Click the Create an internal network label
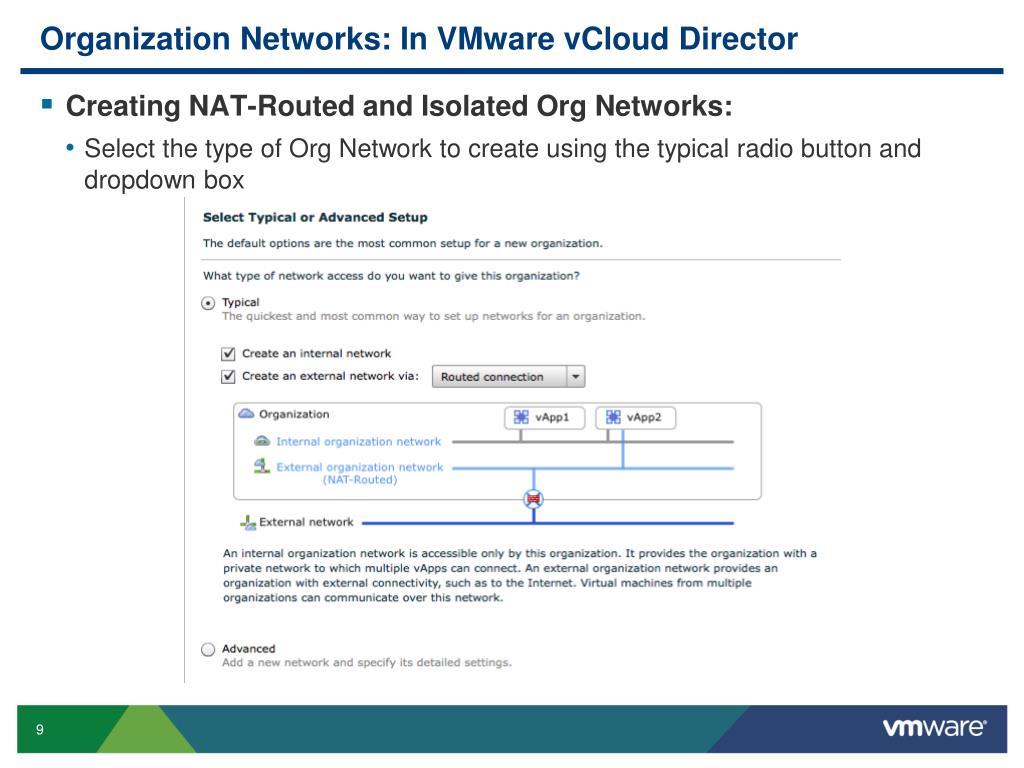The width and height of the screenshot is (1024, 768). (317, 354)
